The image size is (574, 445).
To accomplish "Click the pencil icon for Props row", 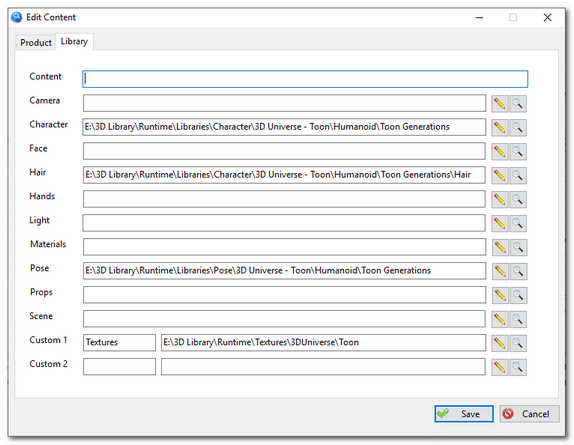I will coord(500,295).
